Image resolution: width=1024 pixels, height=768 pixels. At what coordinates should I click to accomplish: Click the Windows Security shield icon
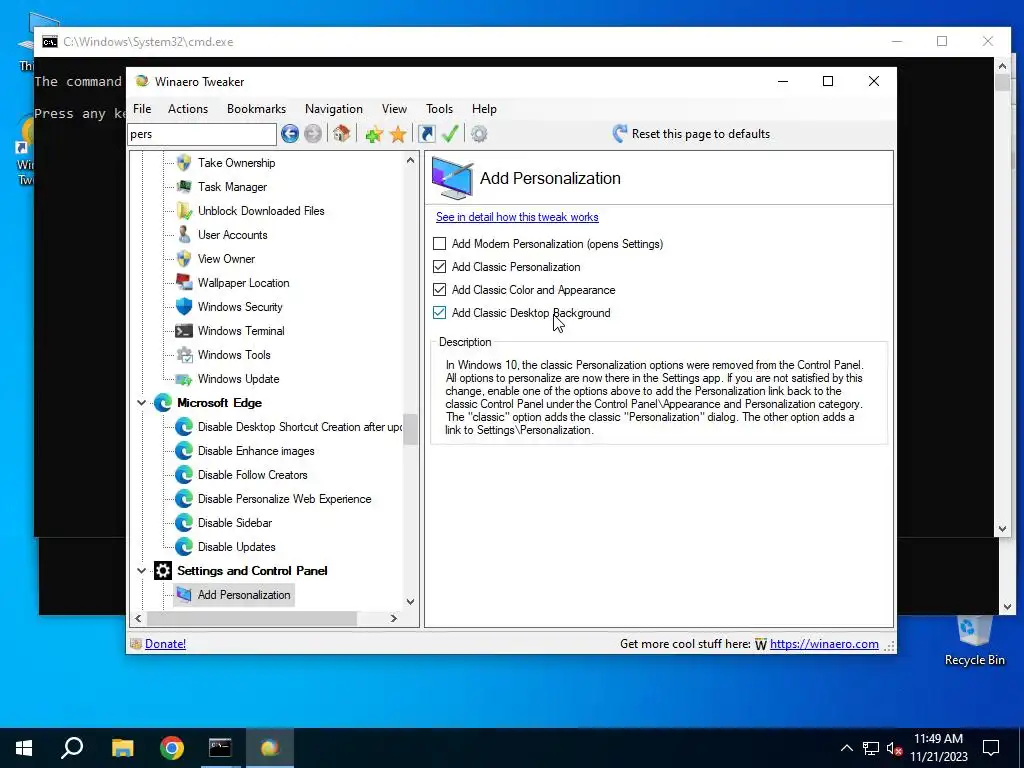[184, 307]
